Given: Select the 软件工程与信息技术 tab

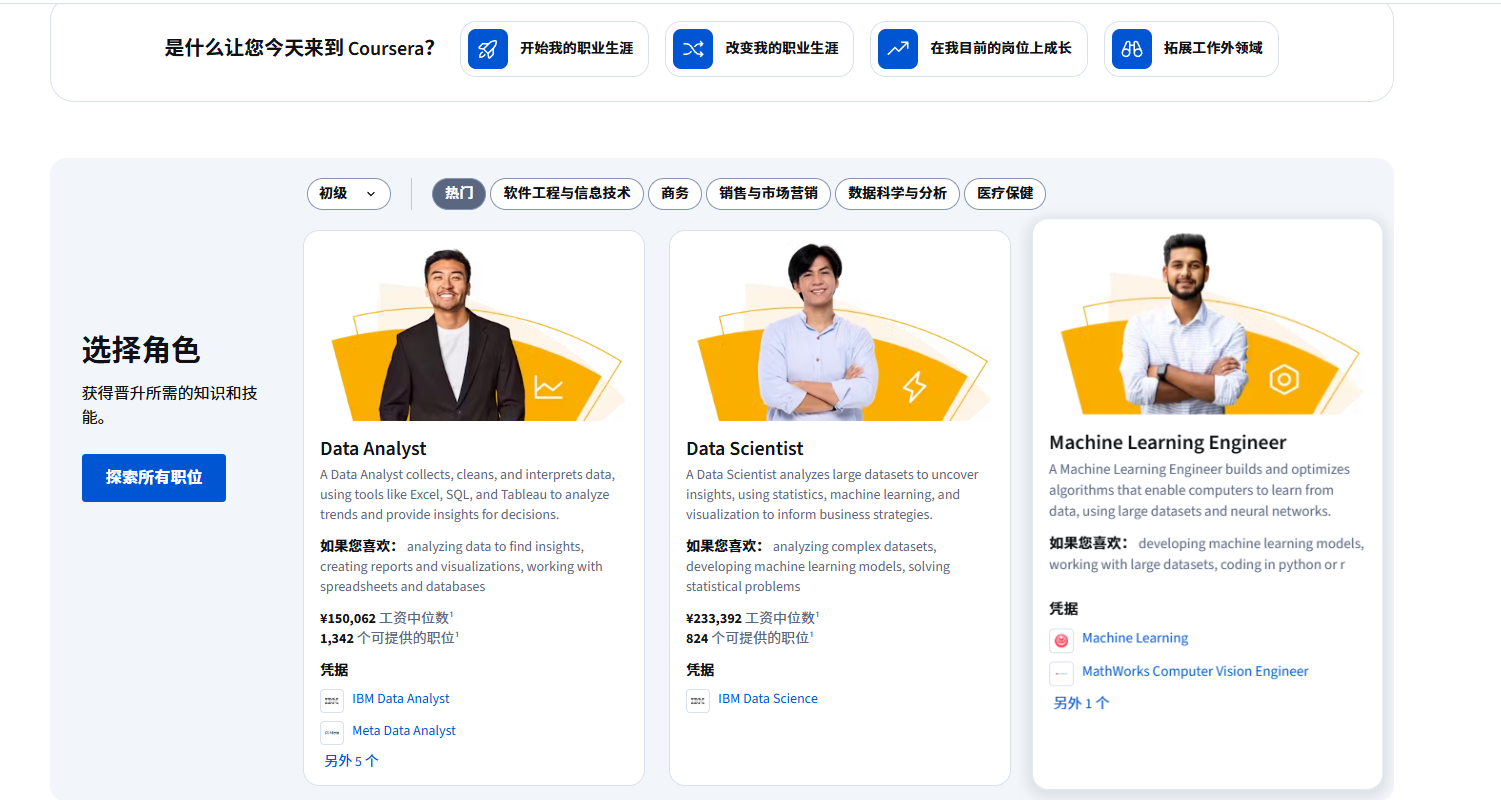Looking at the screenshot, I should click(x=567, y=193).
